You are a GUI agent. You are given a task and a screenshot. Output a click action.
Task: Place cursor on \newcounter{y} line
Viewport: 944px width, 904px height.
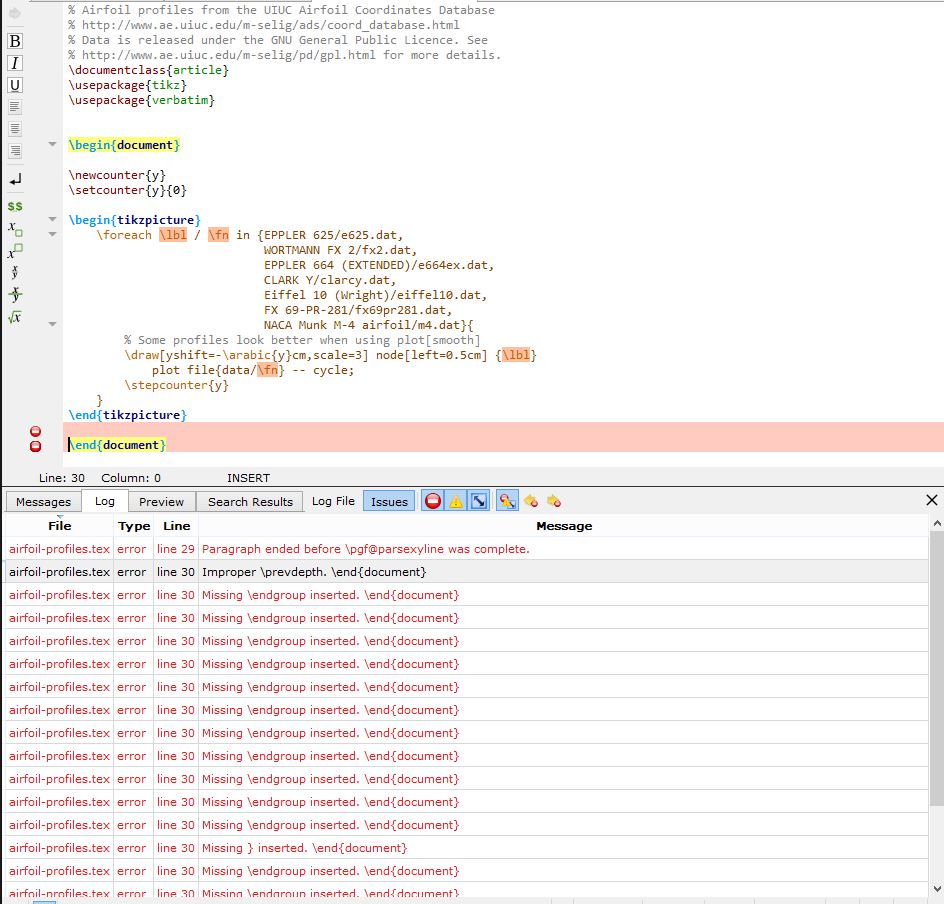[x=117, y=175]
